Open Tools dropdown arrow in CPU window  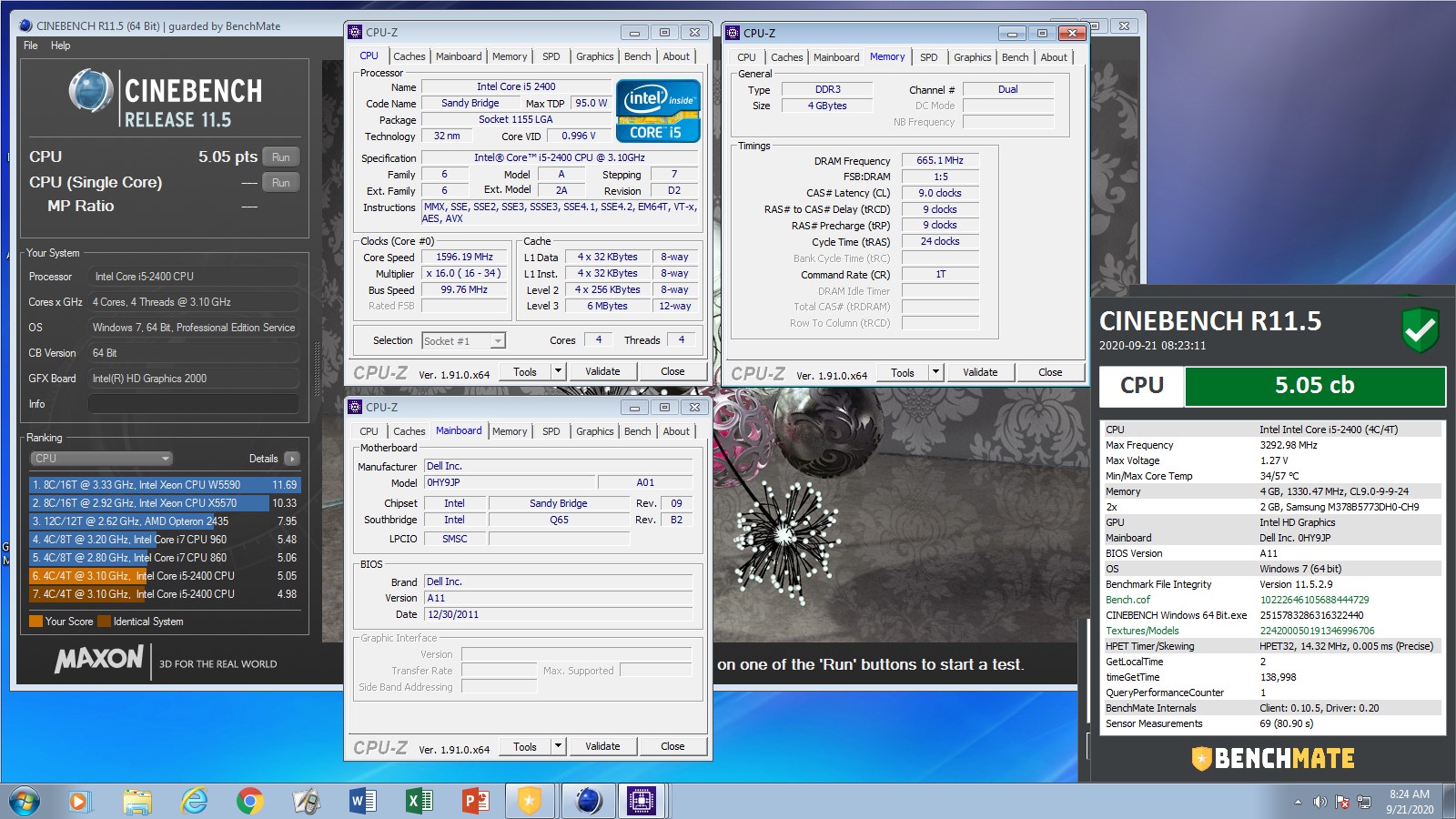(559, 371)
